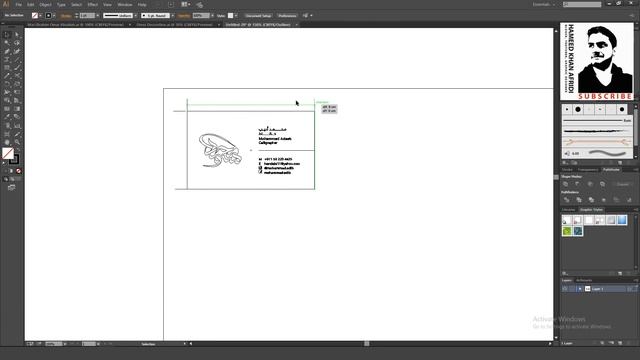Reset to default fill and stroke
Image resolution: width=640 pixels, height=360 pixels.
tap(4, 163)
